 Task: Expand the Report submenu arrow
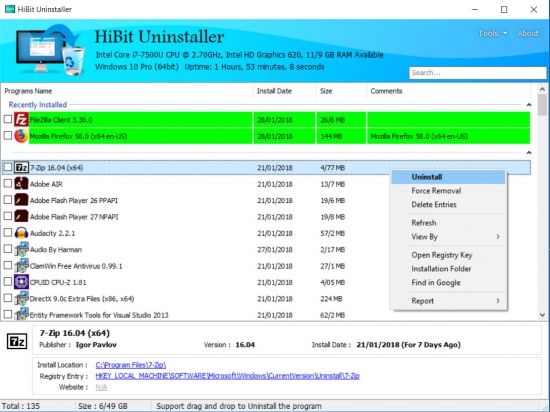point(498,300)
